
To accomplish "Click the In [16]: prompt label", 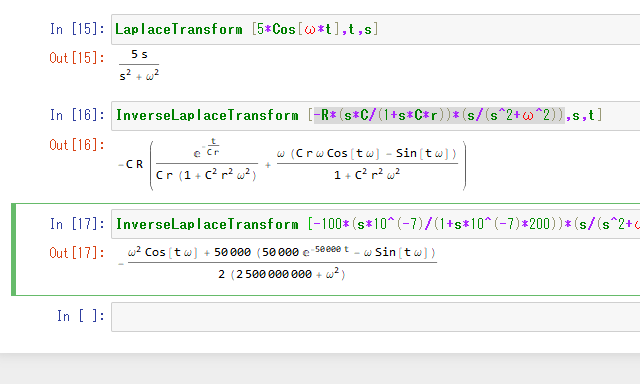I will click(x=77, y=115).
